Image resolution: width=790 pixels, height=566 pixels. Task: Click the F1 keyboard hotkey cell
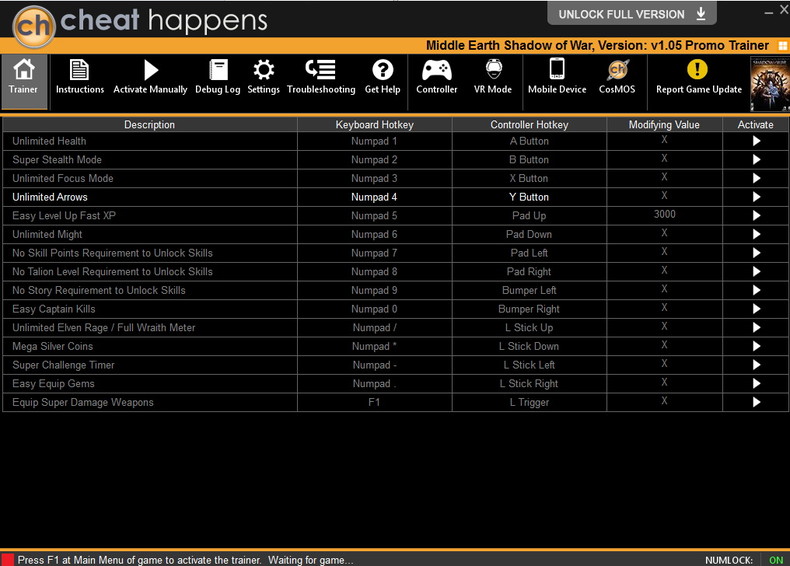pyautogui.click(x=374, y=402)
